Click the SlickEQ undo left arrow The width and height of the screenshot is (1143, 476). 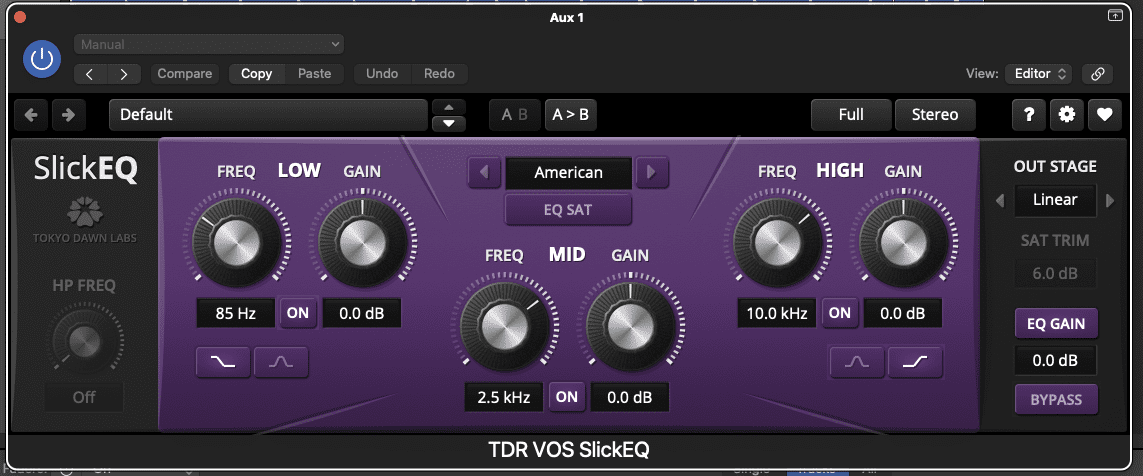pyautogui.click(x=32, y=114)
